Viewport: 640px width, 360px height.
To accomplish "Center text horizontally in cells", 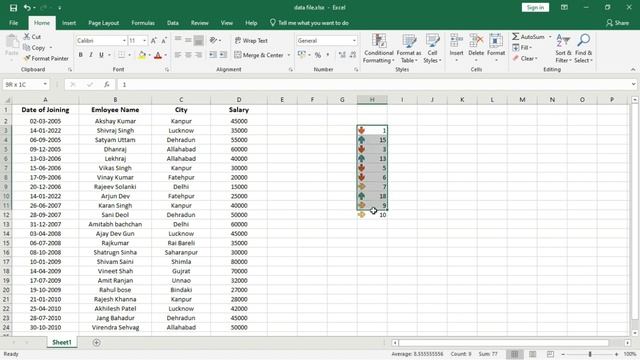I will tap(188, 55).
